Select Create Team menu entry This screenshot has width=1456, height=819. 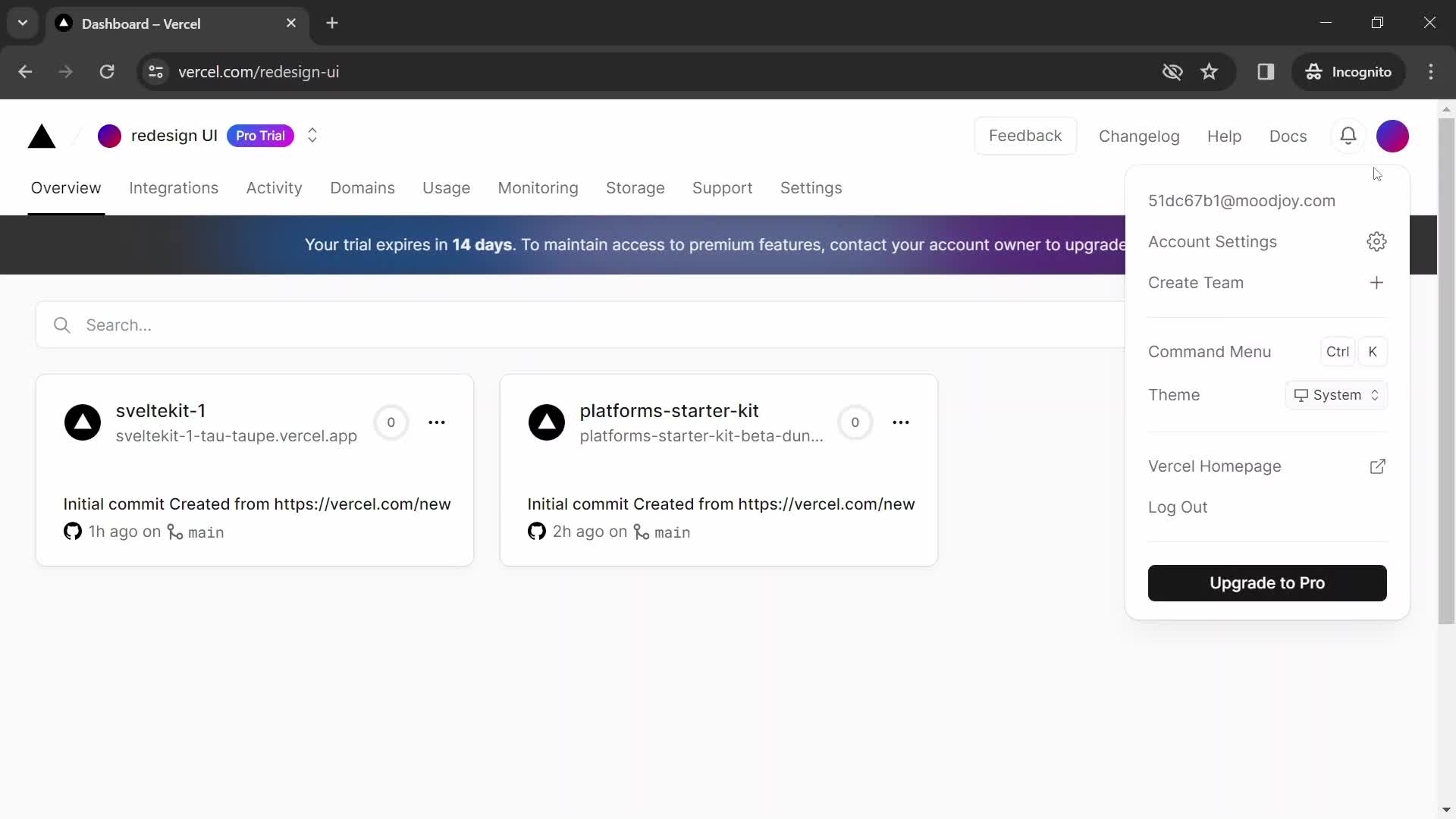[1267, 283]
